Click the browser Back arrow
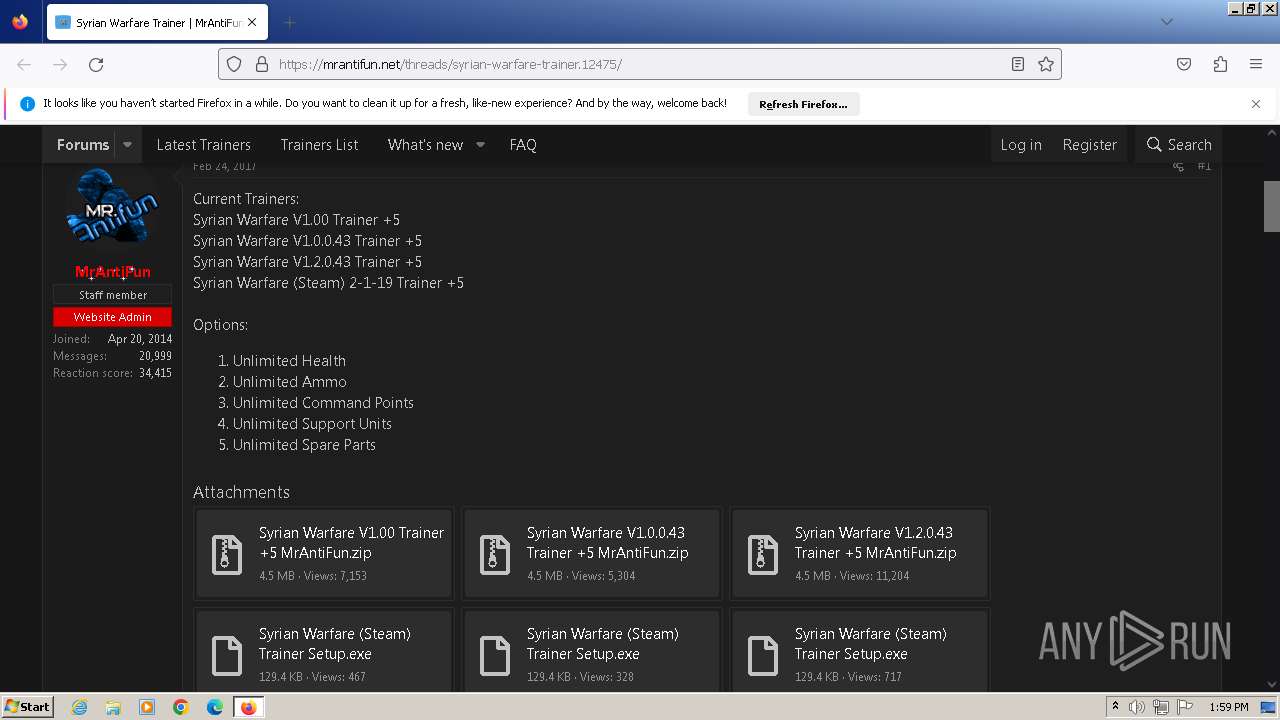This screenshot has height=720, width=1280. 24,64
